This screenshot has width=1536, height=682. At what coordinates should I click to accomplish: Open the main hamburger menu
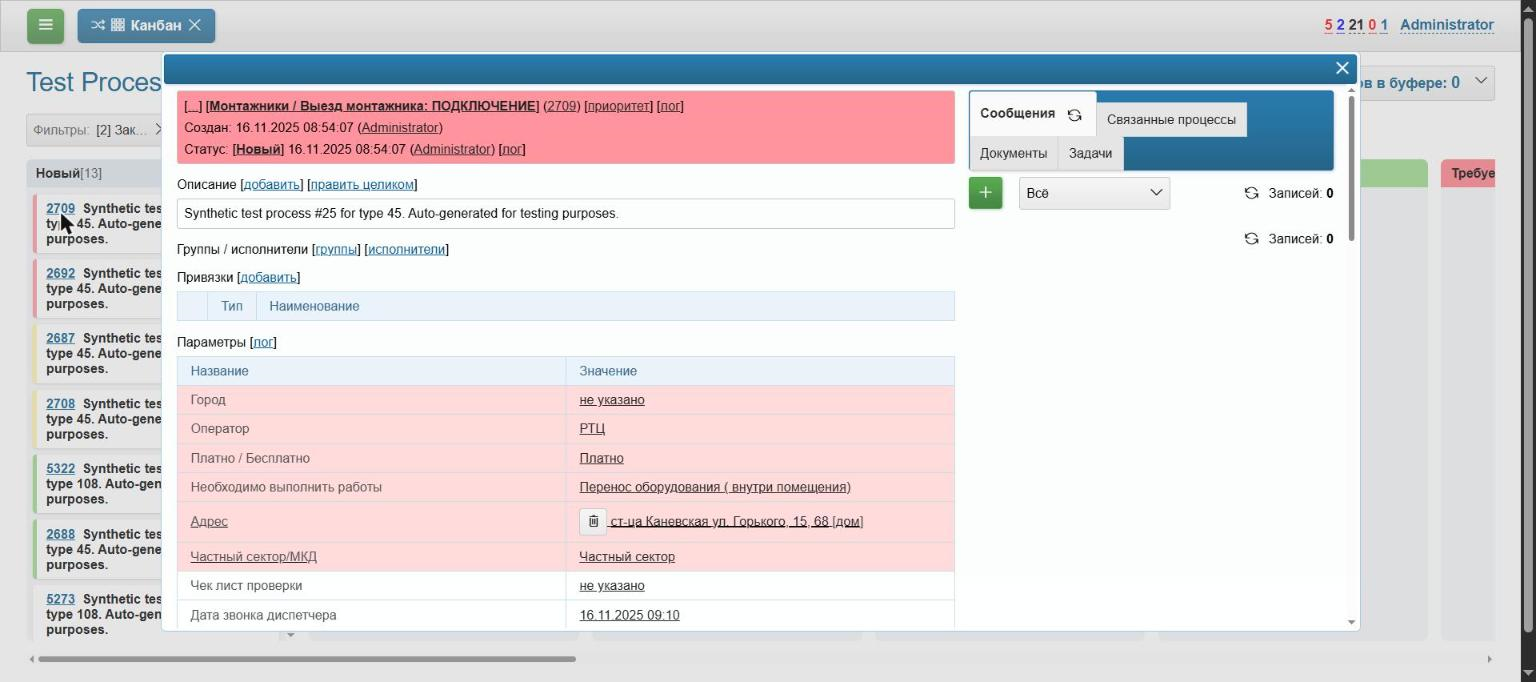45,25
